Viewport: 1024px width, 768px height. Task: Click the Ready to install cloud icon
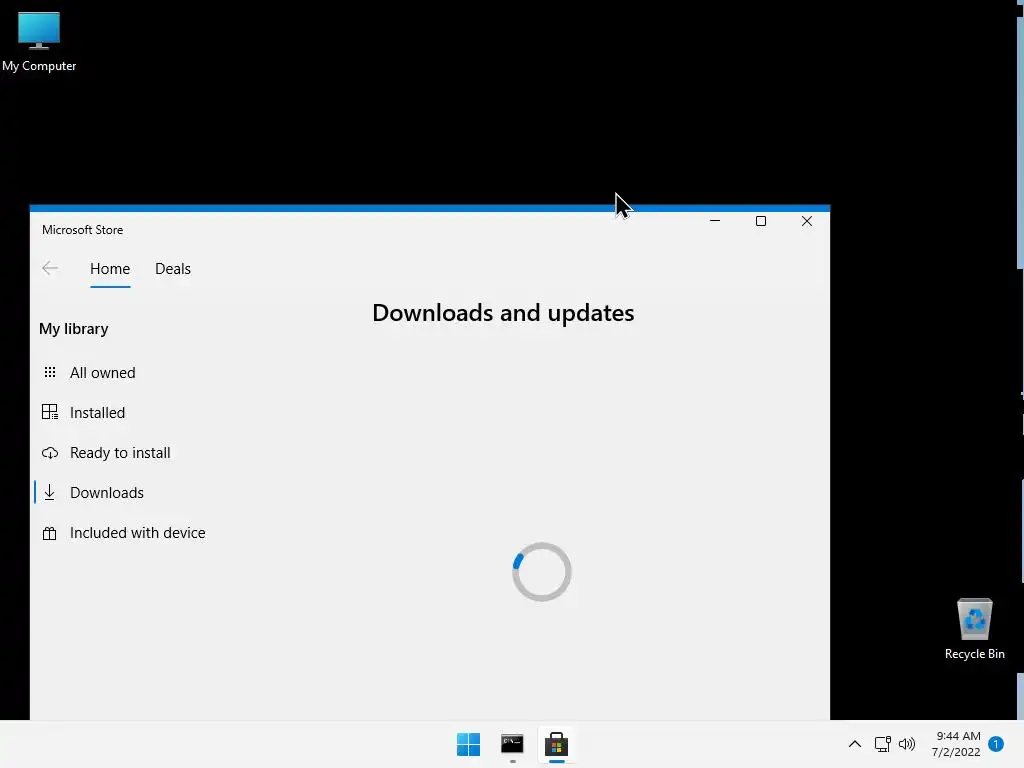click(x=50, y=453)
